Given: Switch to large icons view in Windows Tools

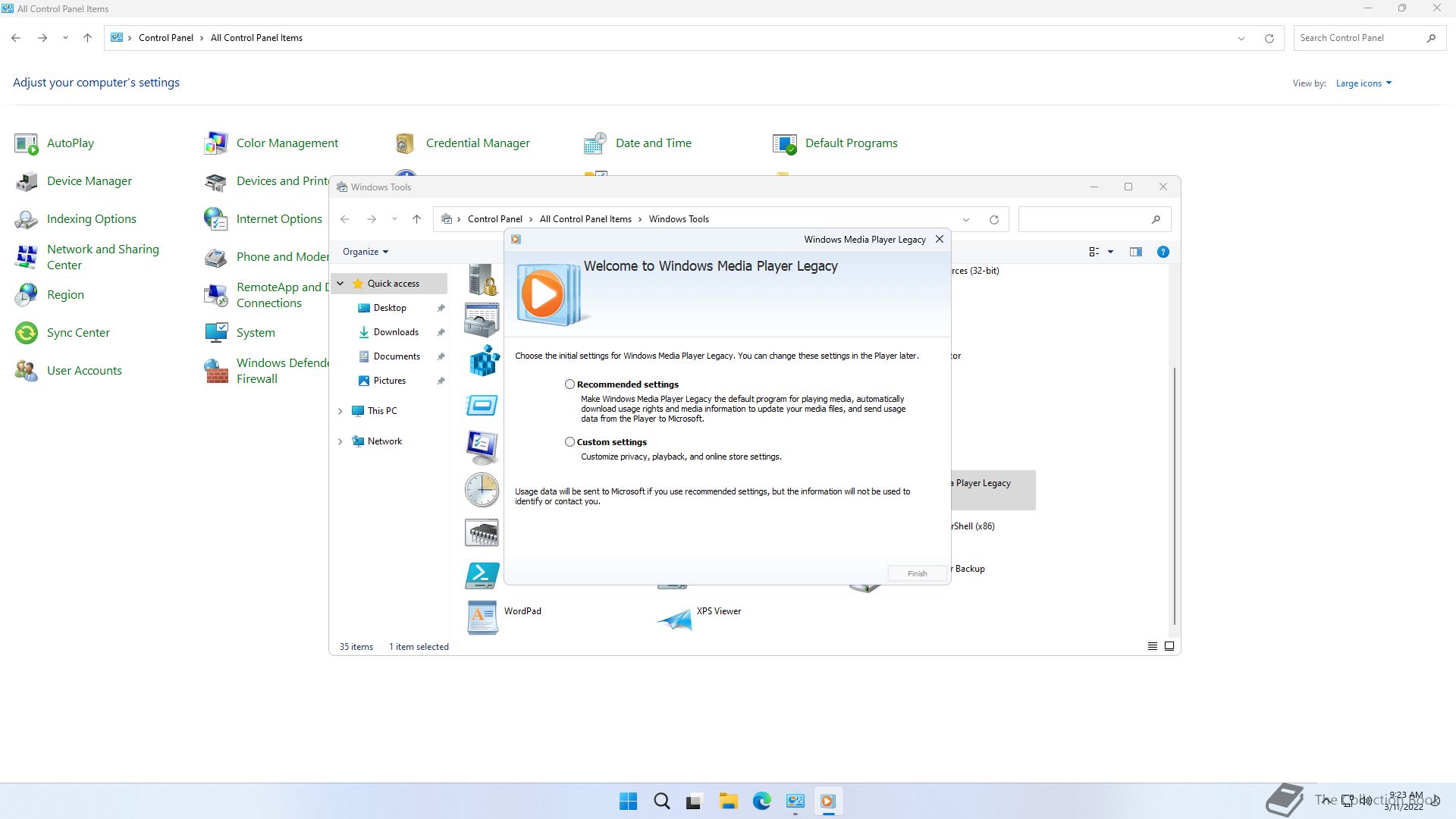Looking at the screenshot, I should pyautogui.click(x=1169, y=646).
